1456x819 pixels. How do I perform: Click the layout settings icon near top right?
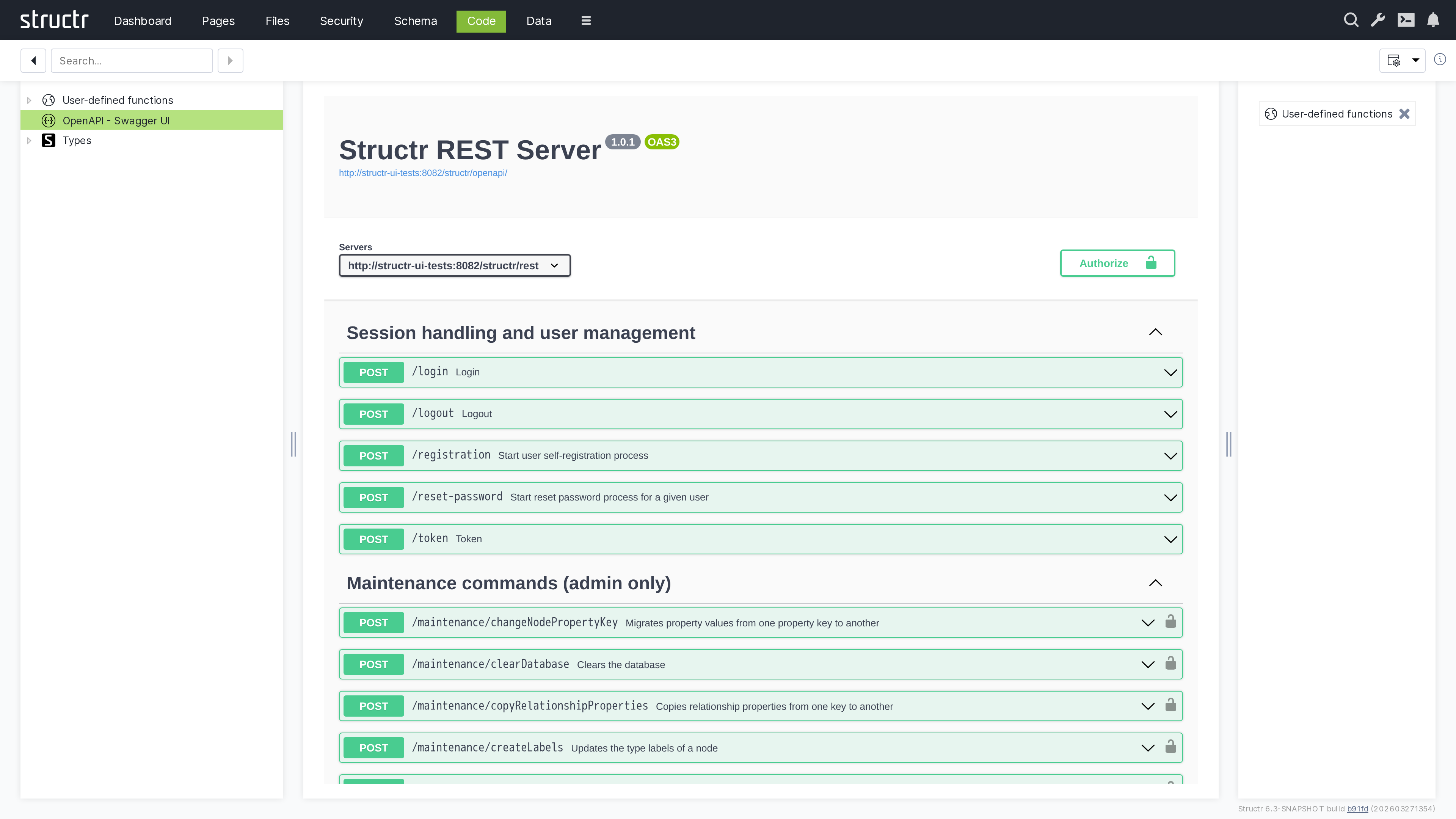(x=1394, y=60)
